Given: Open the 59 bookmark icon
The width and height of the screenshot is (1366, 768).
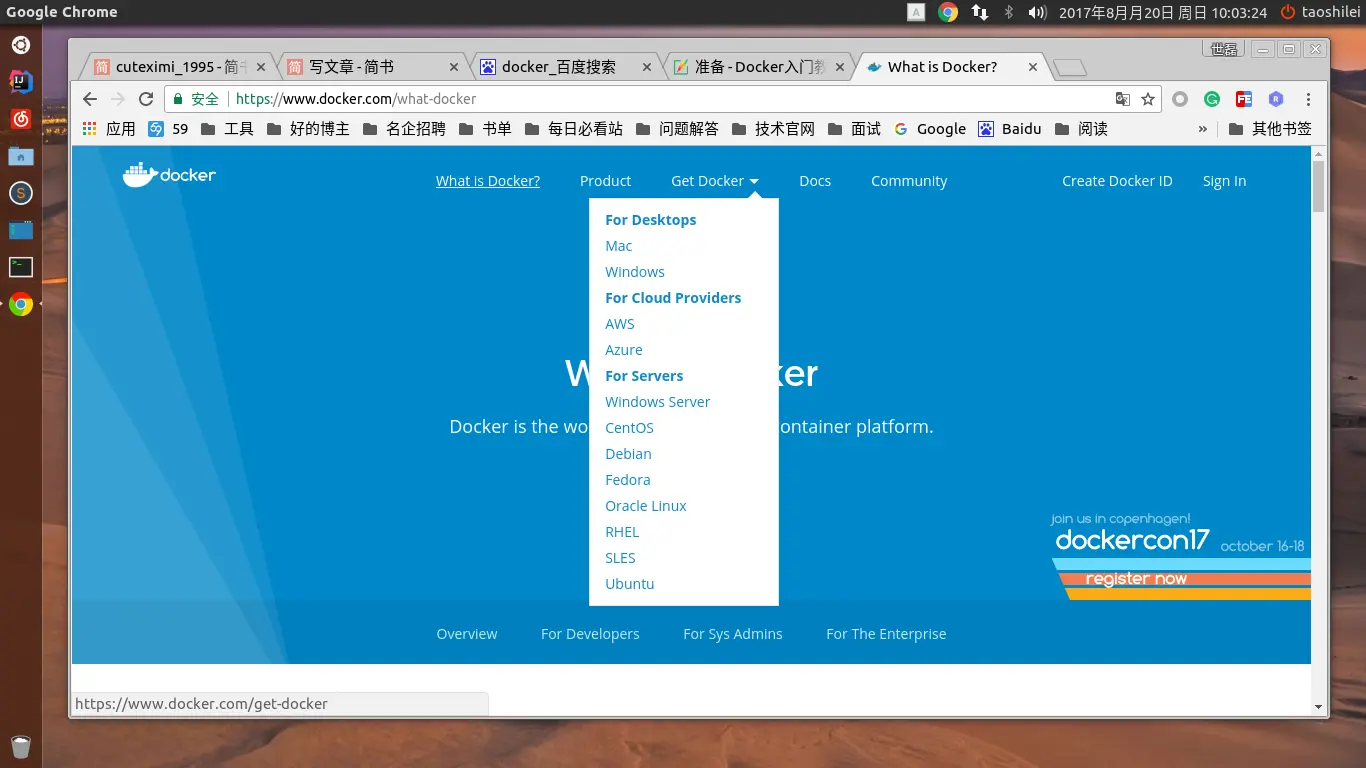Looking at the screenshot, I should click(156, 129).
